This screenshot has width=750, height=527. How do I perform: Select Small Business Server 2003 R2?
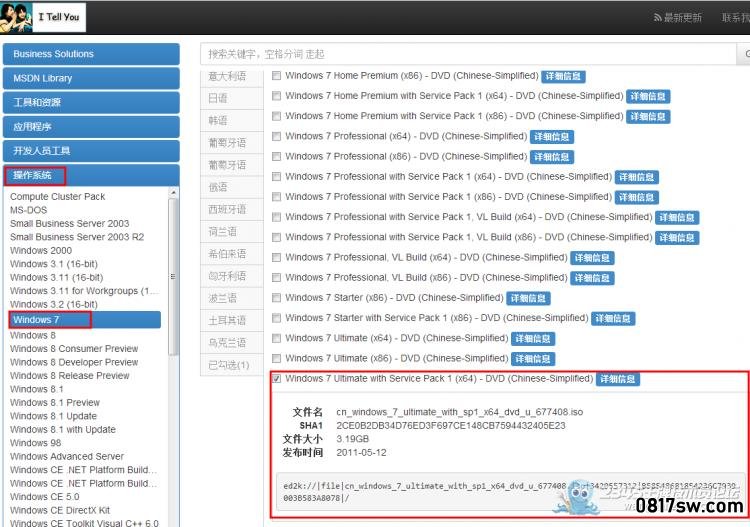(77, 237)
